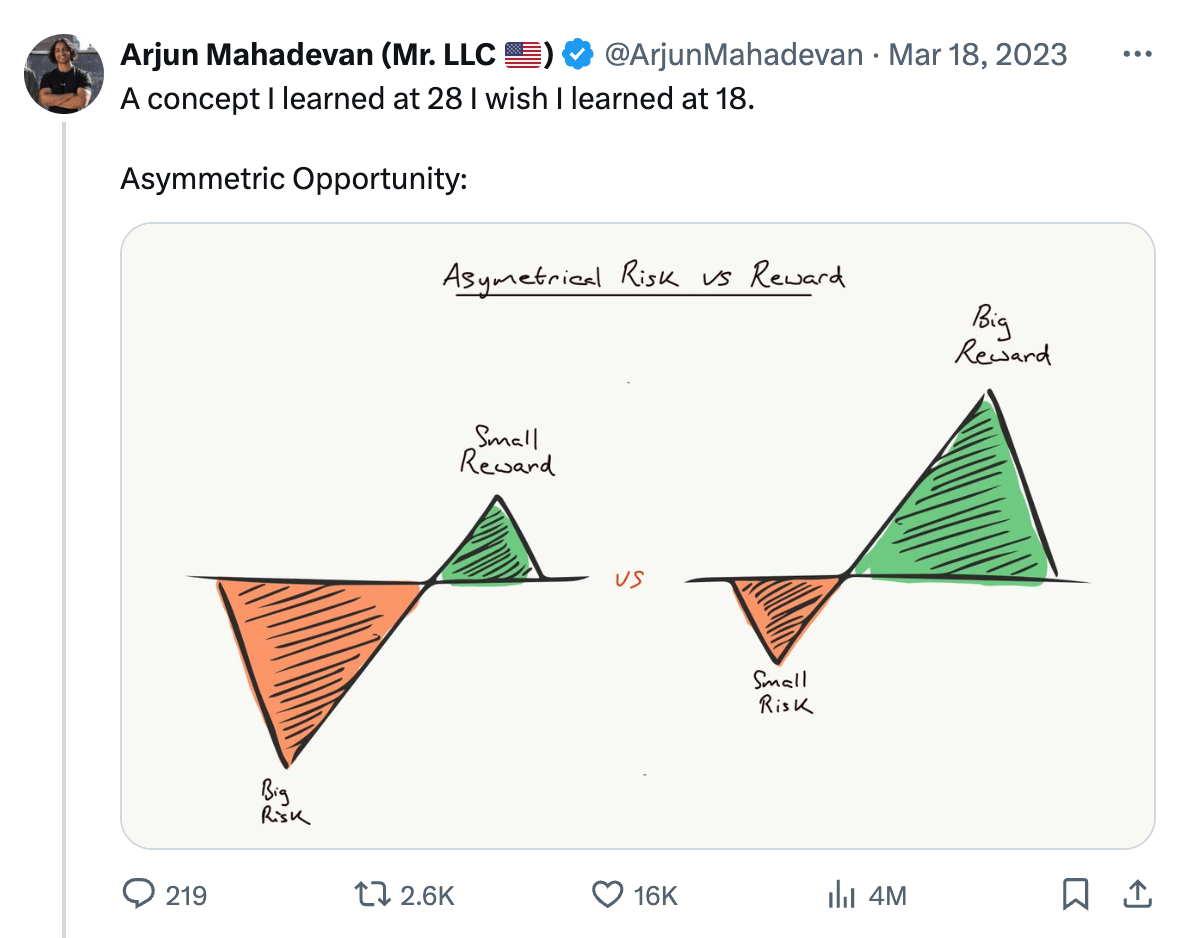Open Arjun Mahadevan's profile picture
The image size is (1186, 938).
click(64, 73)
